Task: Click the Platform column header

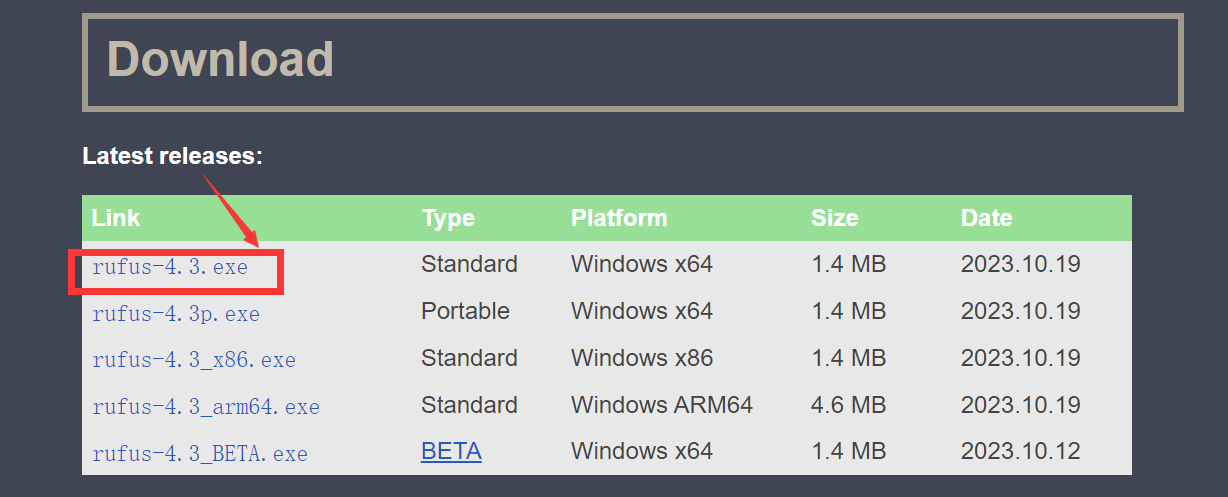Action: [619, 218]
